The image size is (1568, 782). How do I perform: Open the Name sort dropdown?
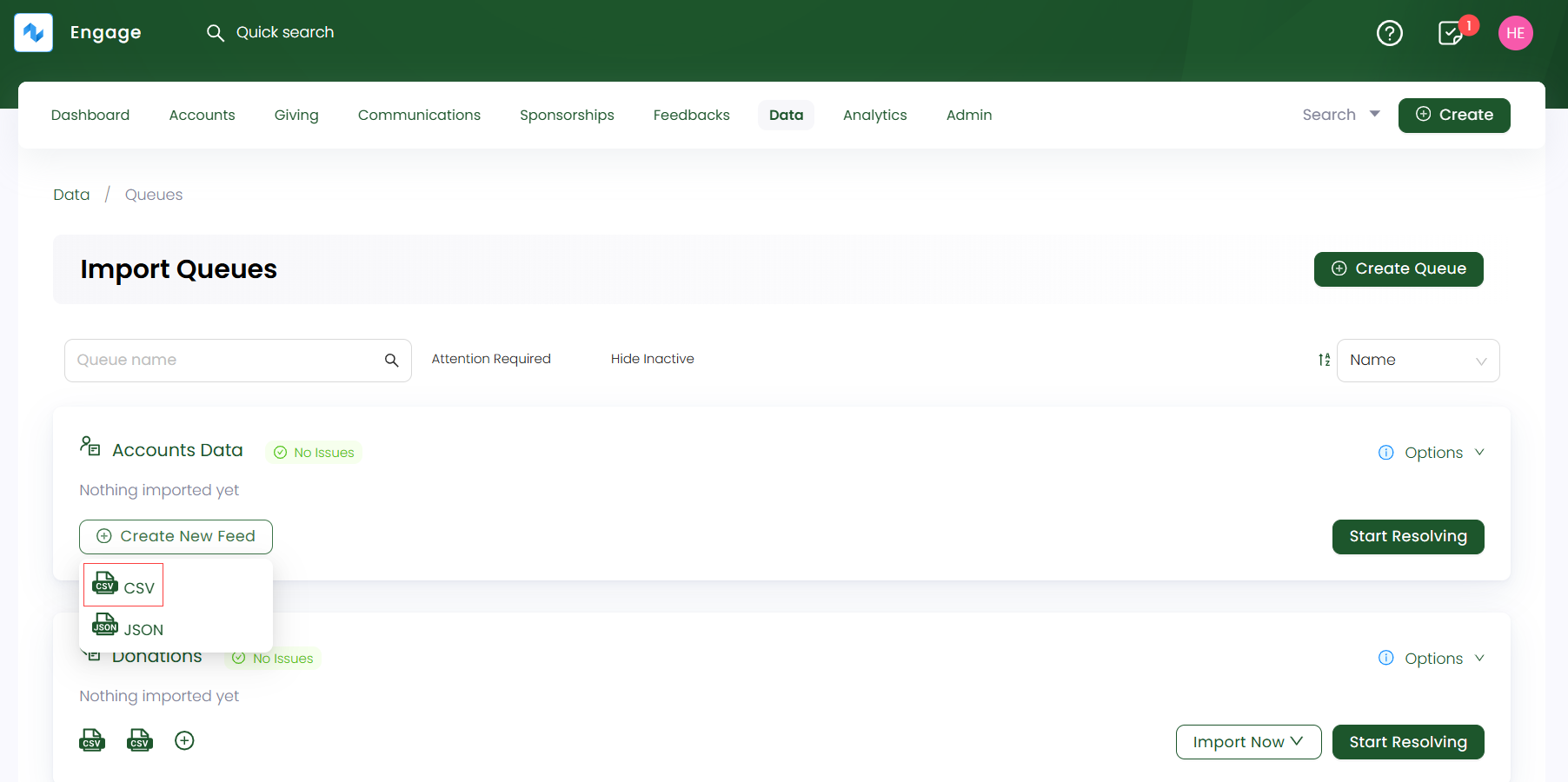[x=1418, y=361]
